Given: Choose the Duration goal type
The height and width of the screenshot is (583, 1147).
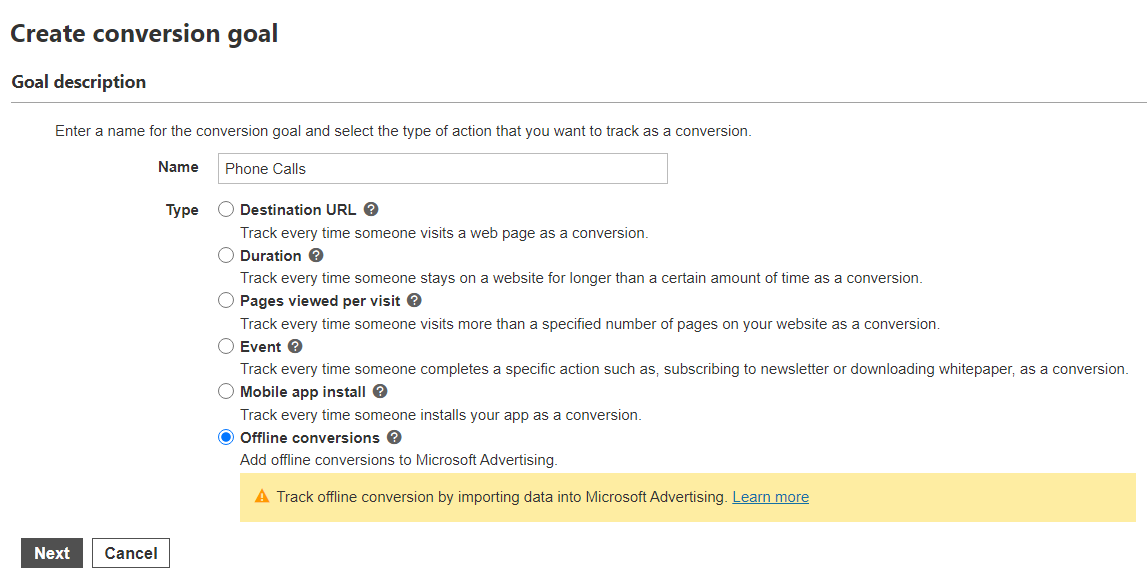Looking at the screenshot, I should click(x=225, y=255).
